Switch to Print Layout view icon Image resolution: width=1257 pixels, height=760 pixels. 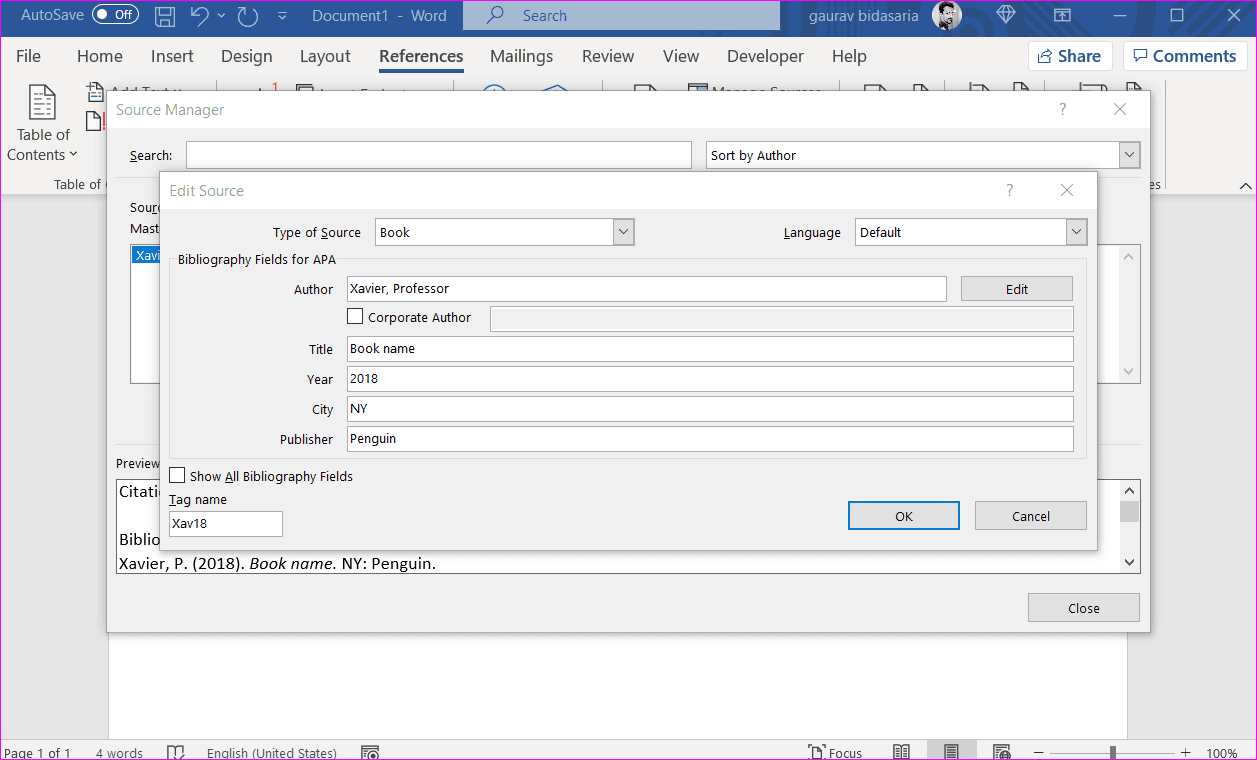(x=951, y=752)
